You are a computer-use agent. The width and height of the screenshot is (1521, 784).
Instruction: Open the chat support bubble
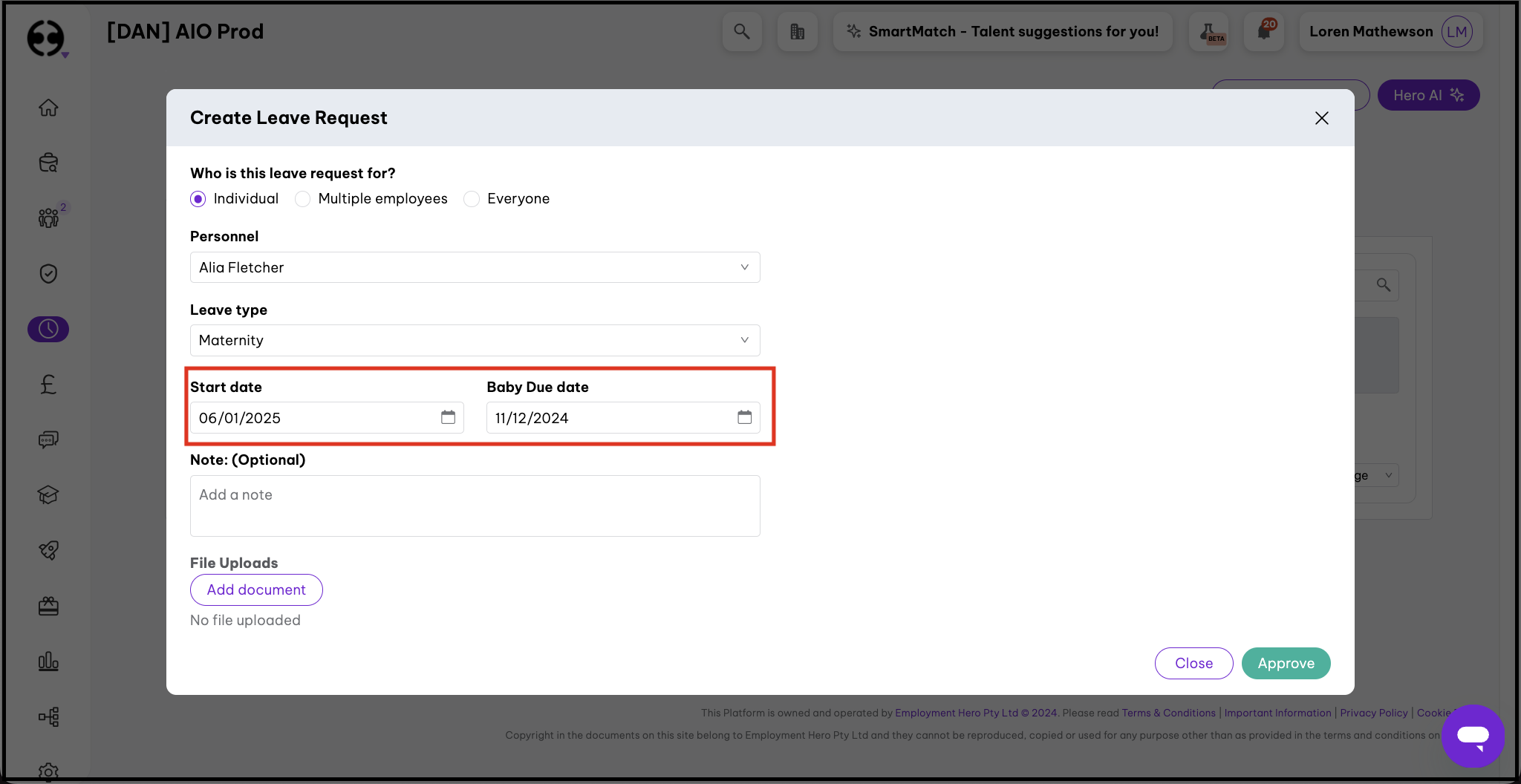click(x=1472, y=736)
